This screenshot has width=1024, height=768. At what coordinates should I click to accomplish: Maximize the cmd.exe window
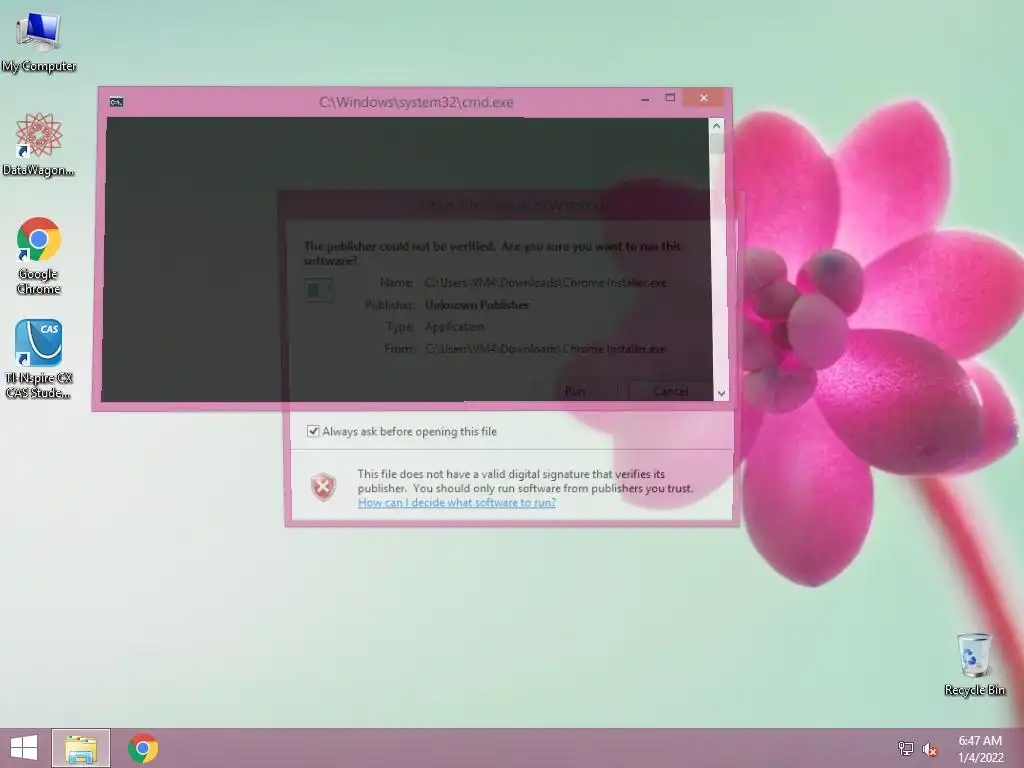point(670,98)
